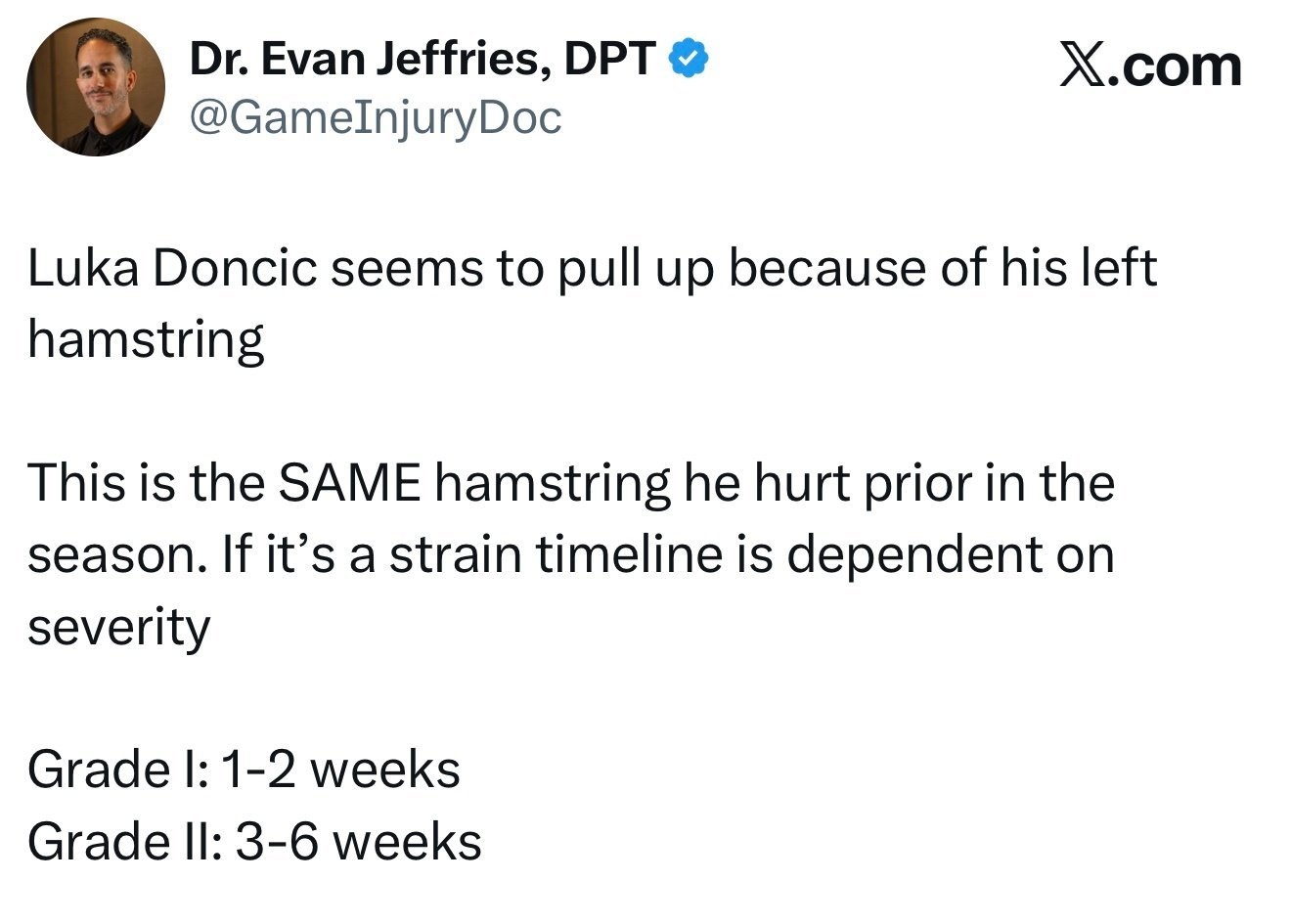Click the "Grade I: 1-2 weeks" line

tap(244, 770)
